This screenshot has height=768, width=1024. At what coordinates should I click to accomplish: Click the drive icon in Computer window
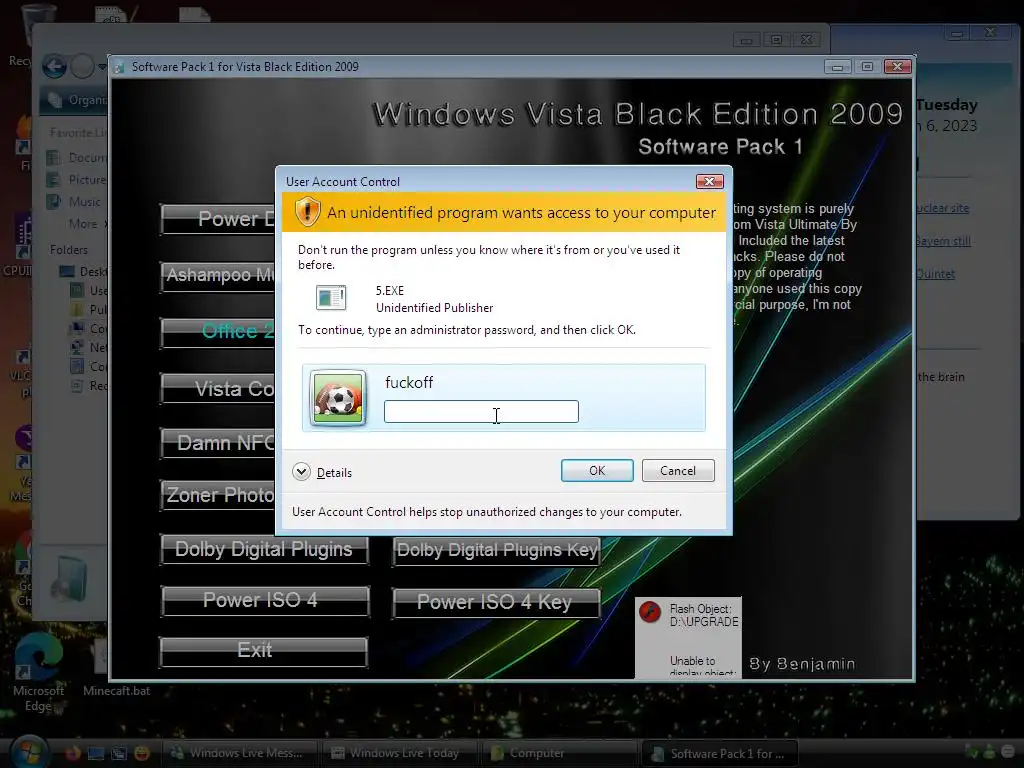(x=71, y=579)
